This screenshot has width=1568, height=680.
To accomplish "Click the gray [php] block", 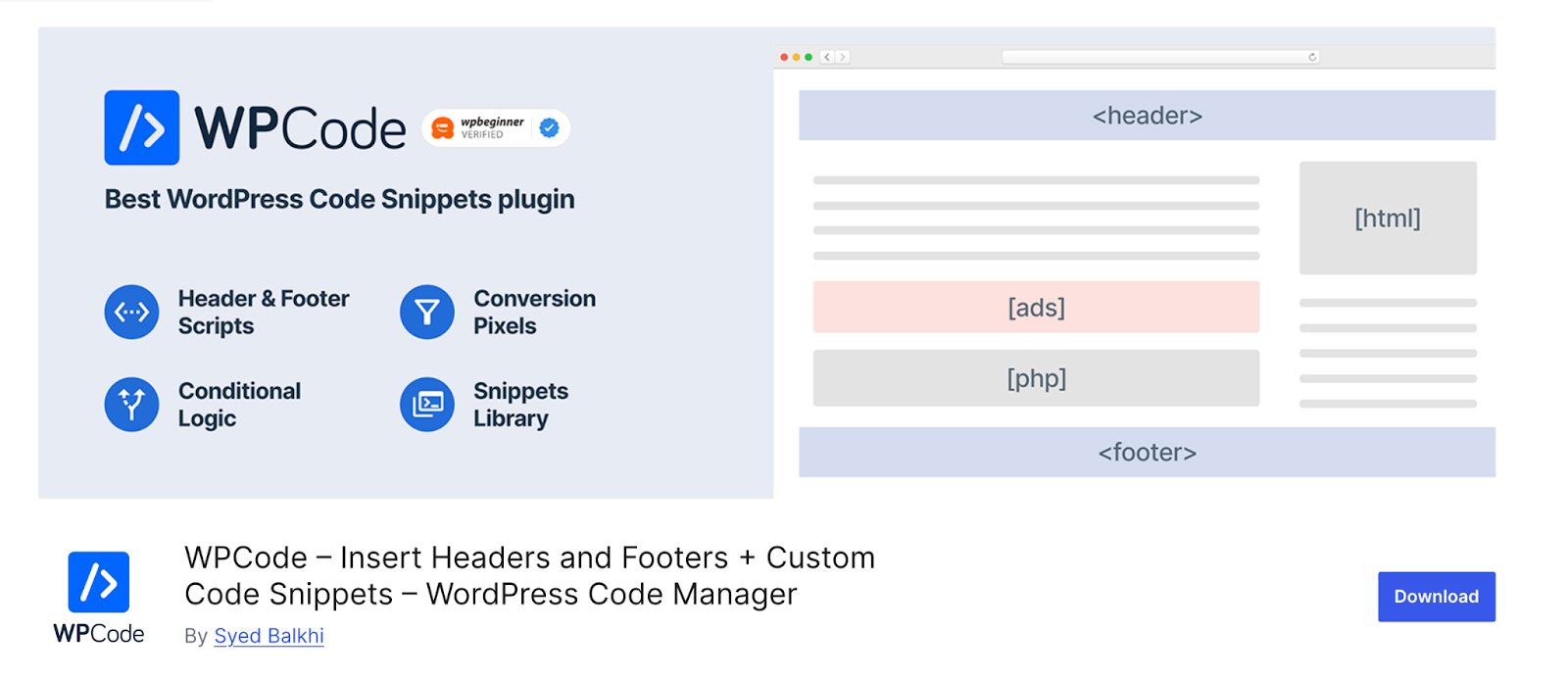I will point(1036,378).
